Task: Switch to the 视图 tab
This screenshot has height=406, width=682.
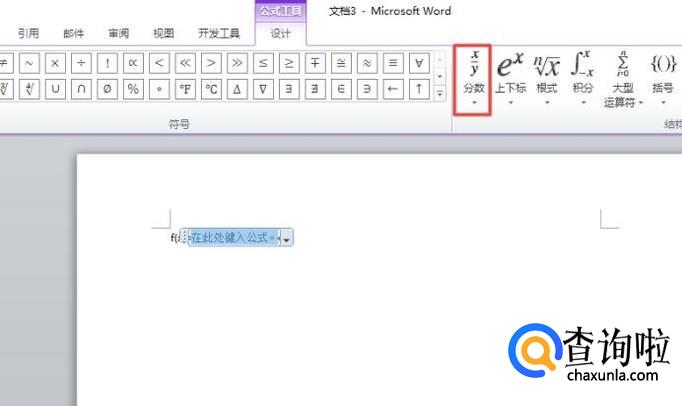Action: point(164,33)
